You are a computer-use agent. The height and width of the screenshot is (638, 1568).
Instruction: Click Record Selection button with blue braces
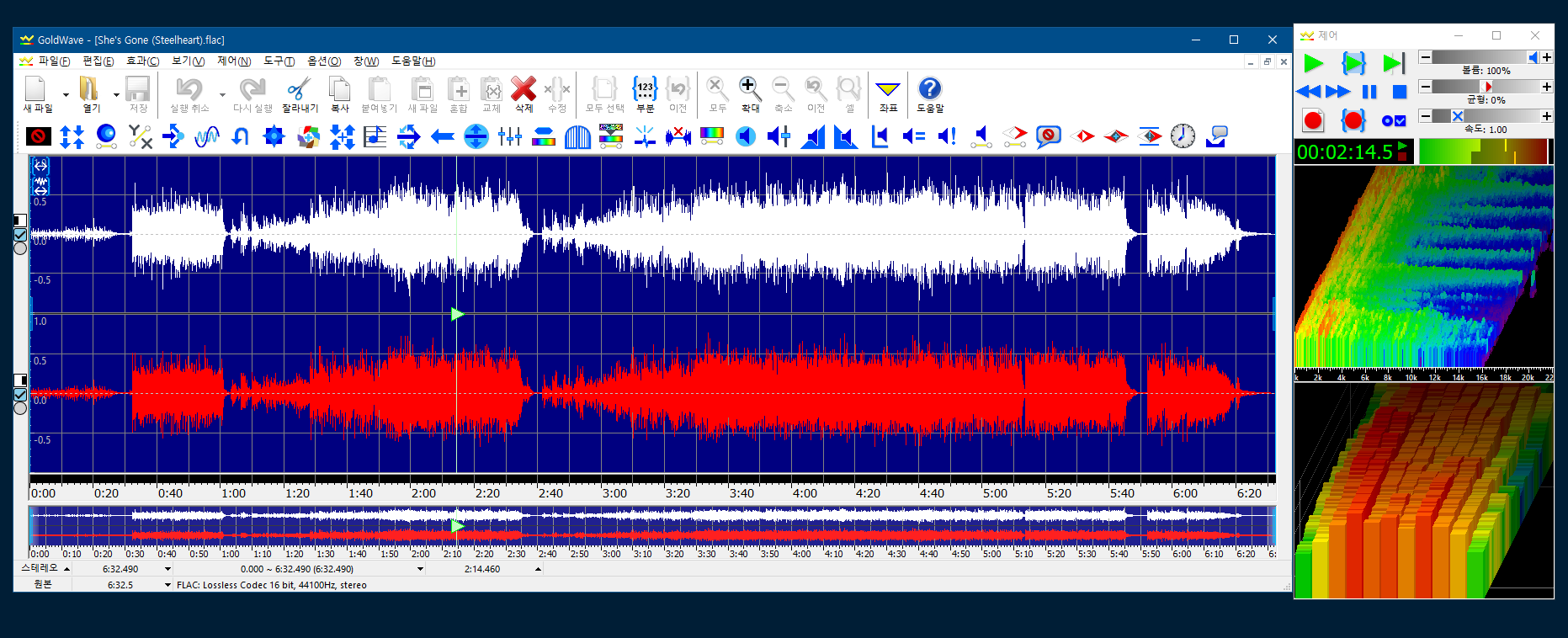[x=1353, y=120]
